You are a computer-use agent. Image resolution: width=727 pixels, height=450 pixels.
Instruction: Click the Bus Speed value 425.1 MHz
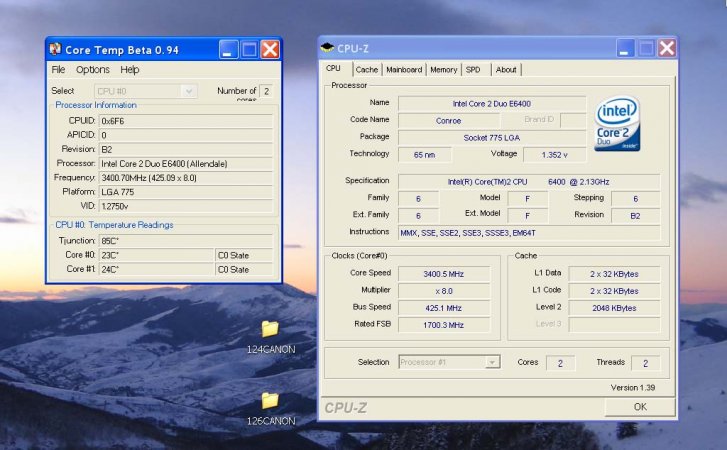pyautogui.click(x=444, y=308)
